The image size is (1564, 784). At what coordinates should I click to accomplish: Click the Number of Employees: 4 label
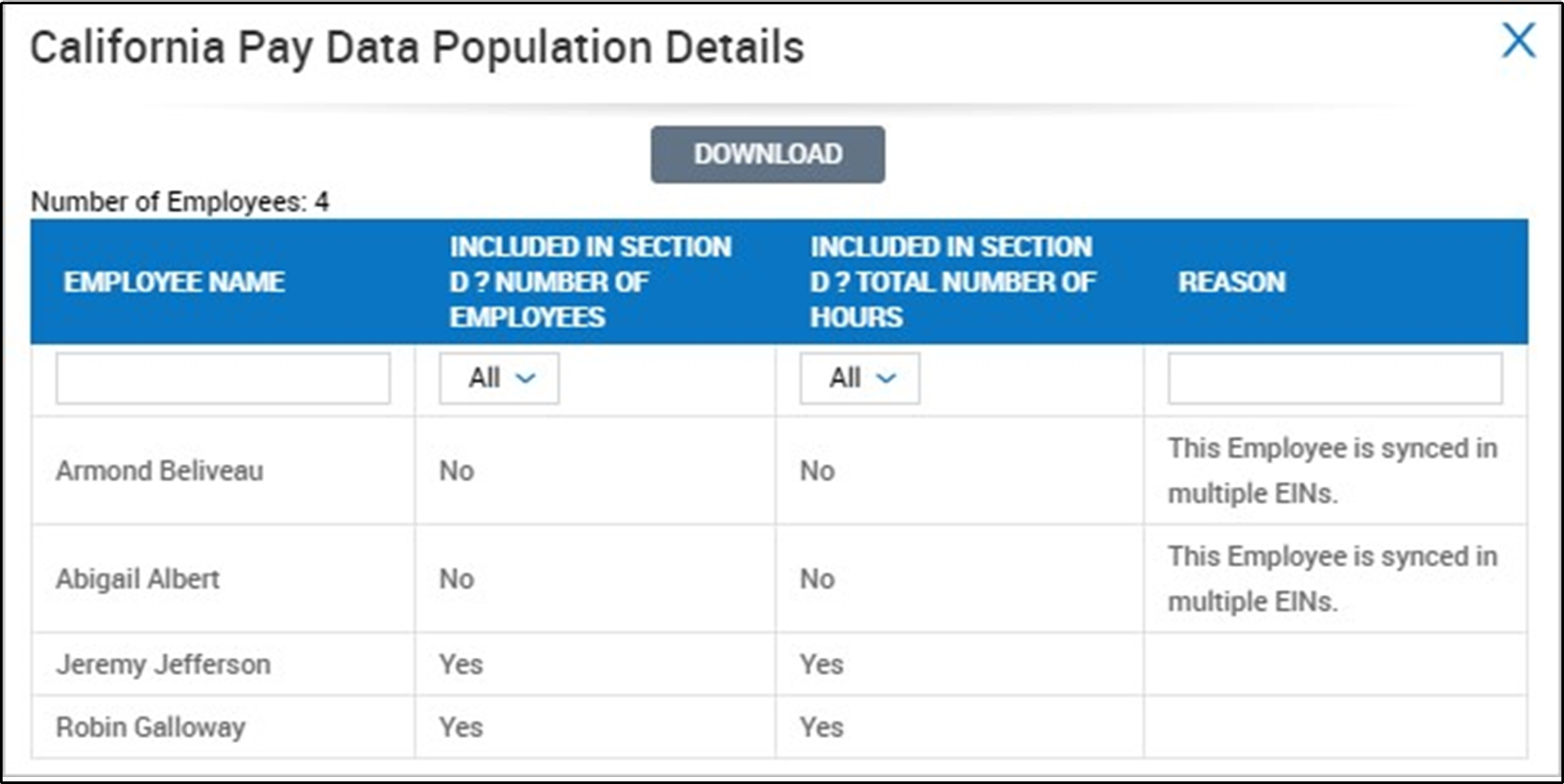click(179, 202)
